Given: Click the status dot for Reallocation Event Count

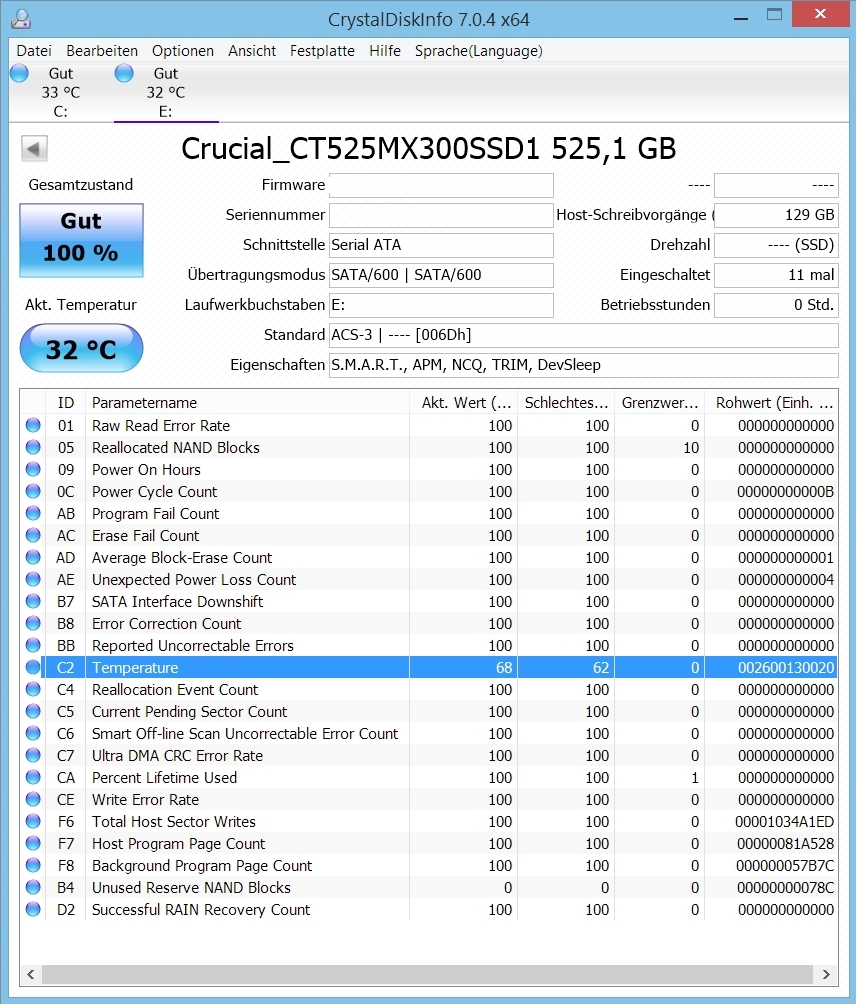Looking at the screenshot, I should (x=33, y=689).
